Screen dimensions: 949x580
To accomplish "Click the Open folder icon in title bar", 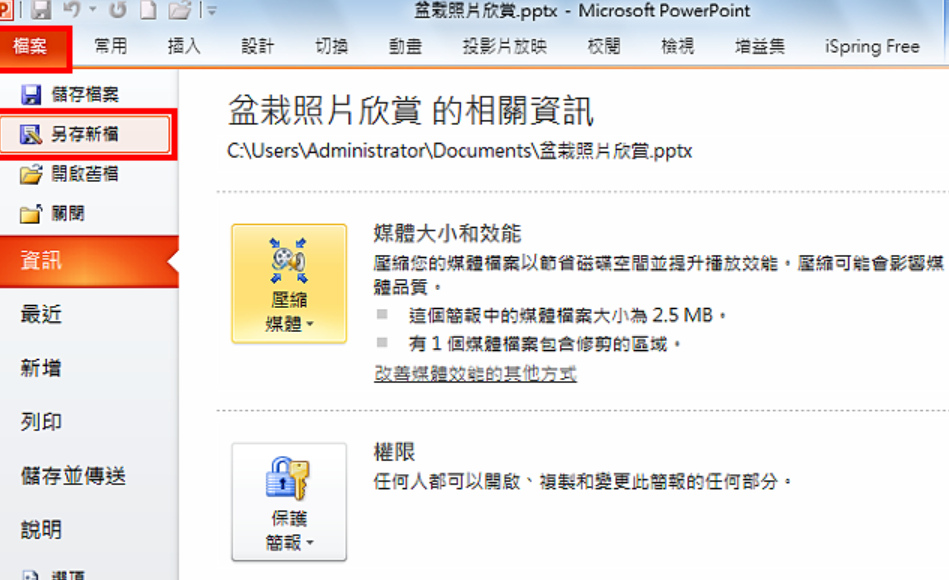I will [x=180, y=10].
